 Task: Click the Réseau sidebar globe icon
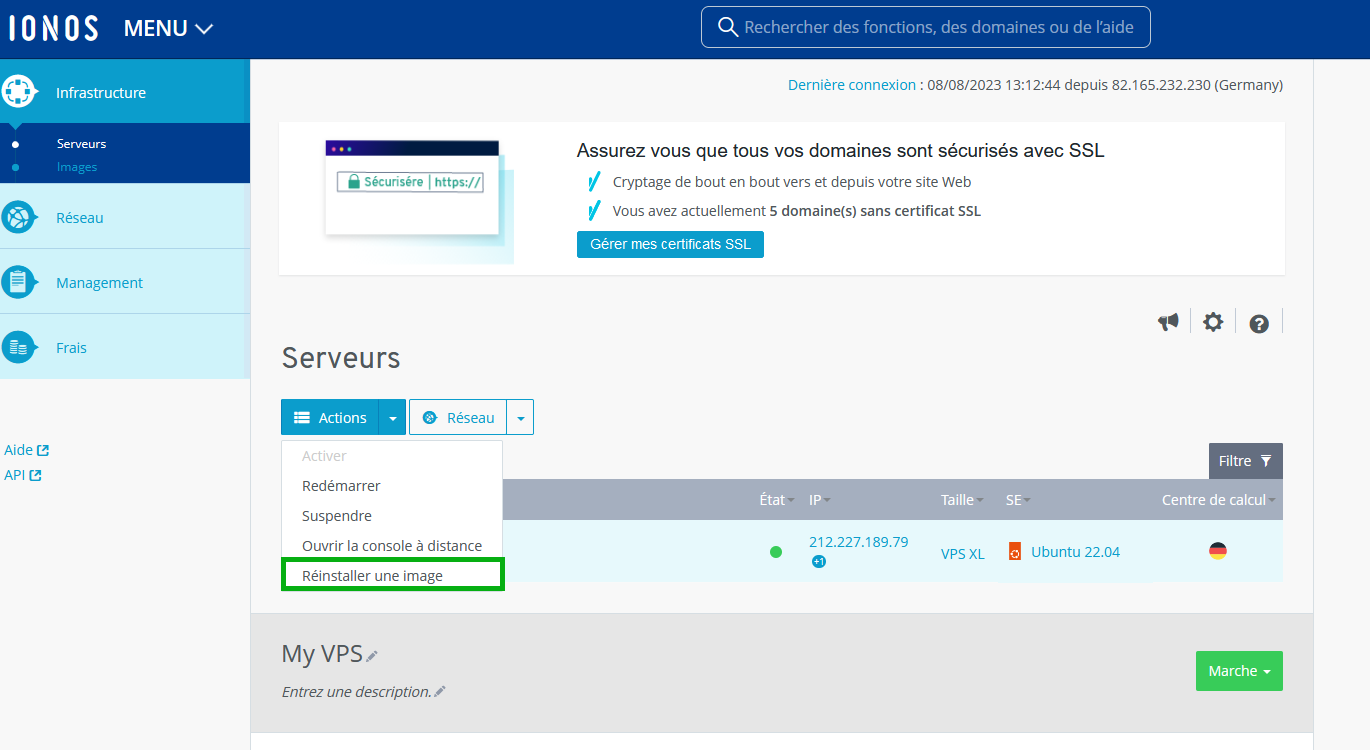[x=19, y=217]
